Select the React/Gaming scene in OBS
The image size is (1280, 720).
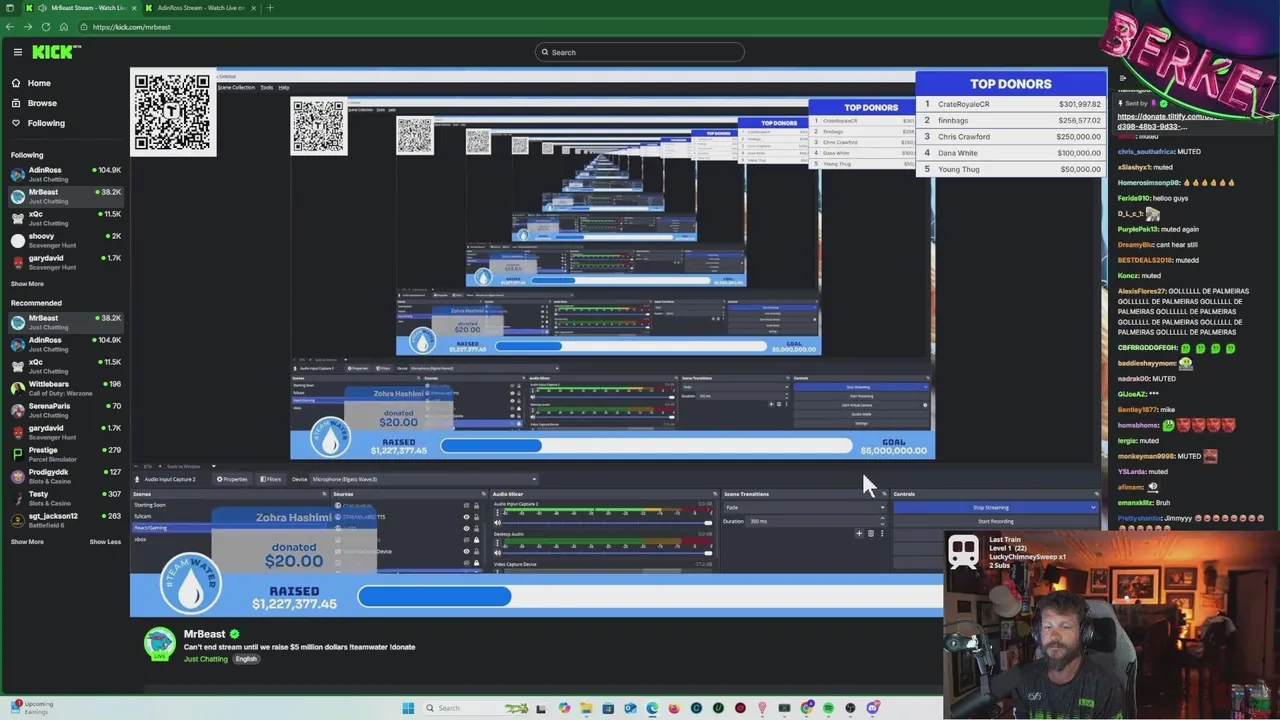[228, 528]
